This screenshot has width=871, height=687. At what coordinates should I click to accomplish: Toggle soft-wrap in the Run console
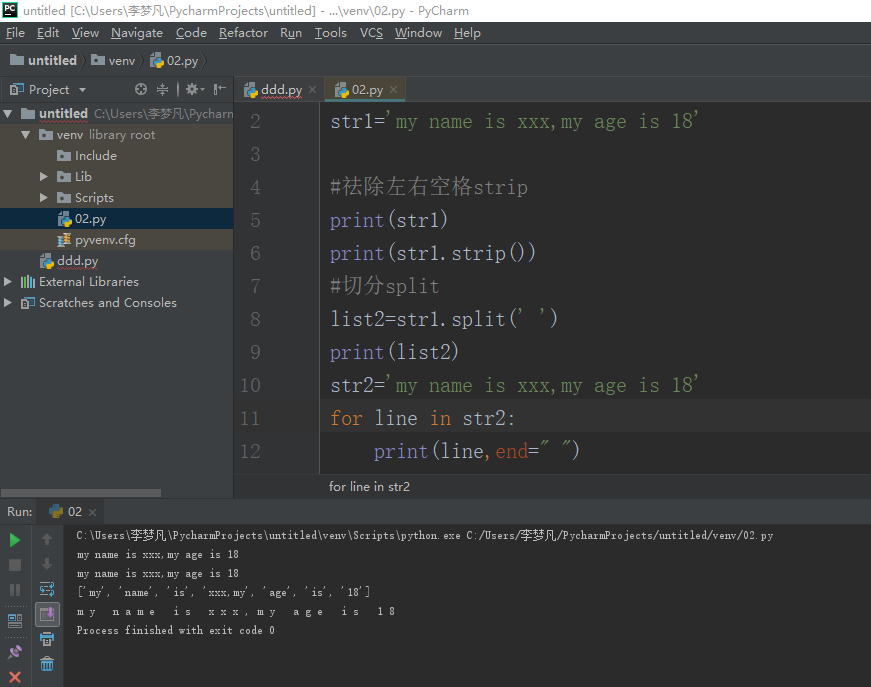point(47,589)
